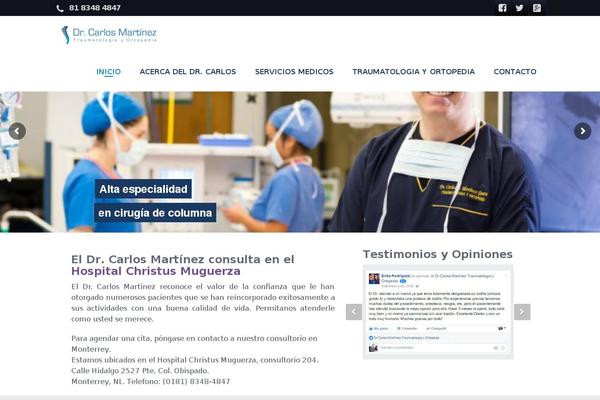Click the 'en cirugía de columna' caption
The height and width of the screenshot is (400, 600).
point(155,213)
